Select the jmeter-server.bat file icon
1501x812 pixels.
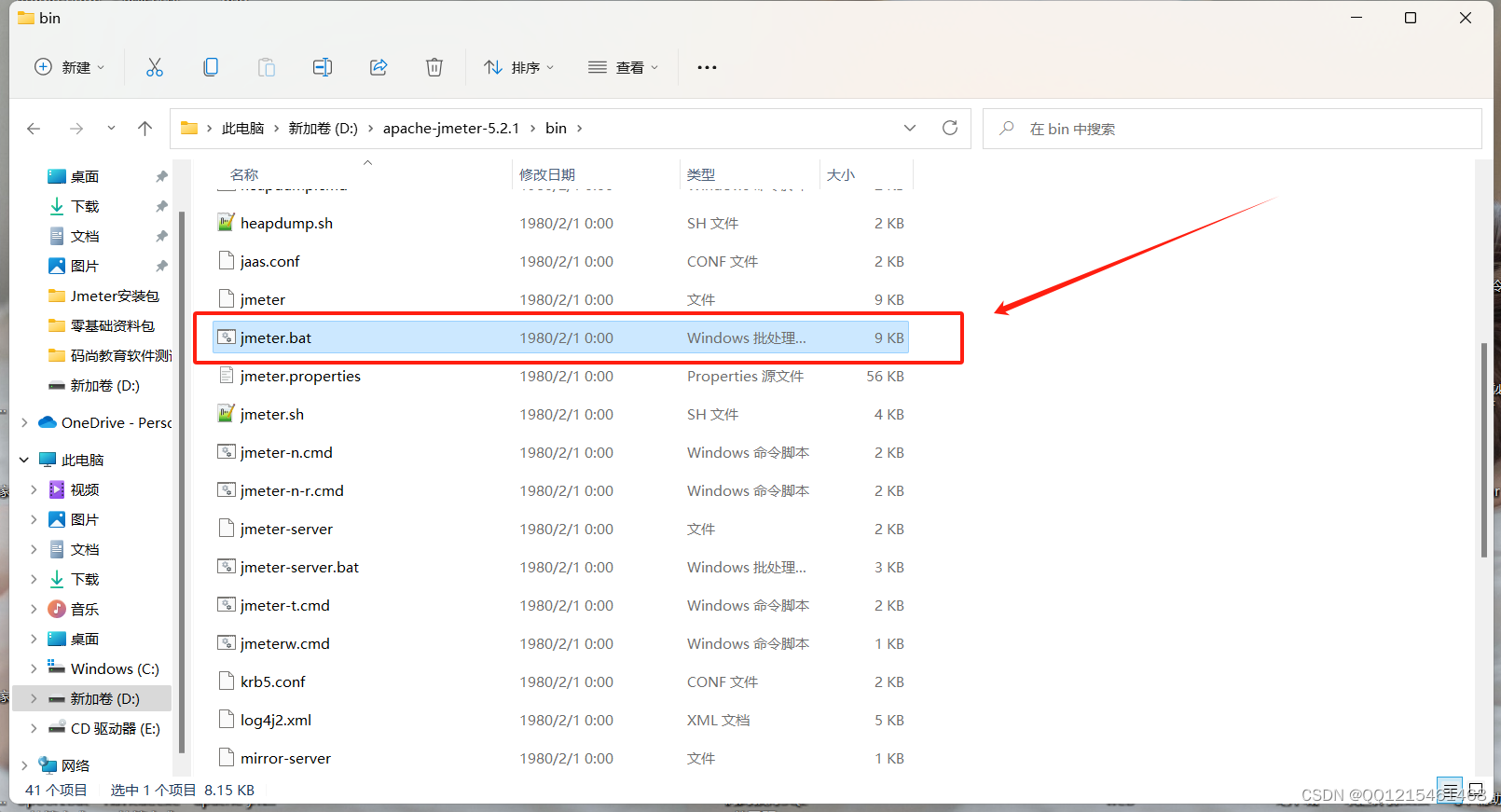click(x=226, y=567)
